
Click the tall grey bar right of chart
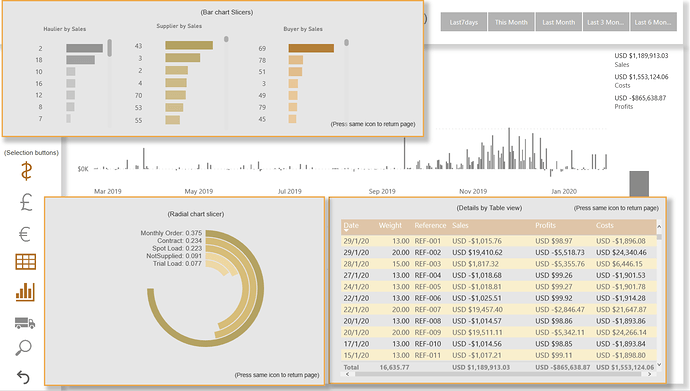coord(639,184)
